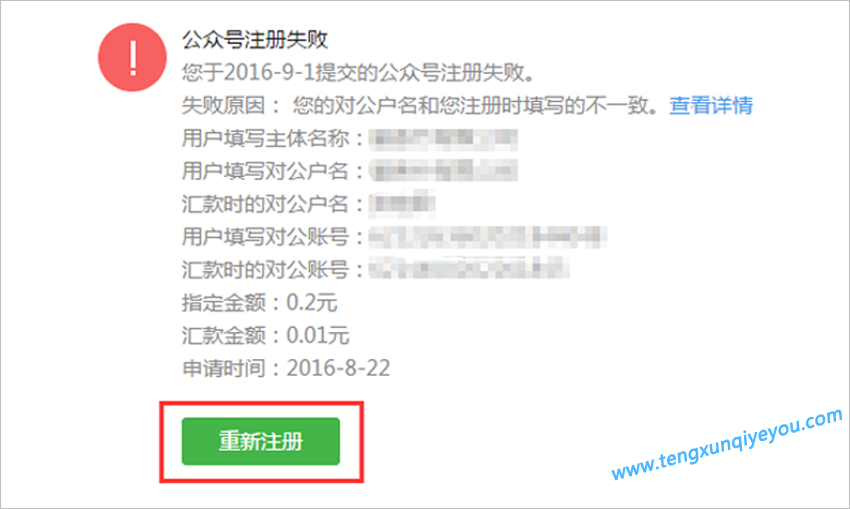The image size is (850, 509).
Task: Click the 汇款时的对公户名 label
Action: (x=273, y=204)
